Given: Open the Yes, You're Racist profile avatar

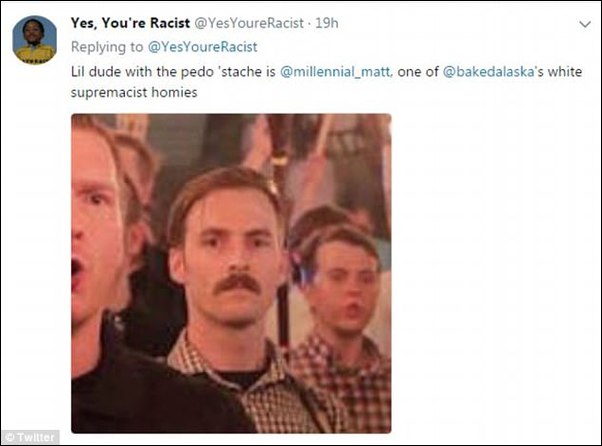Looking at the screenshot, I should click(x=35, y=40).
